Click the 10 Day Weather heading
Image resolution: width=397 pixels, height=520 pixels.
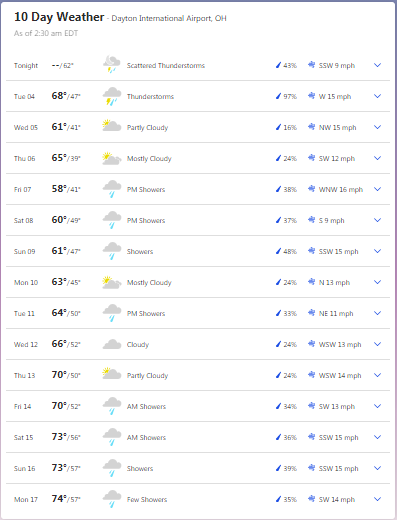tap(59, 17)
